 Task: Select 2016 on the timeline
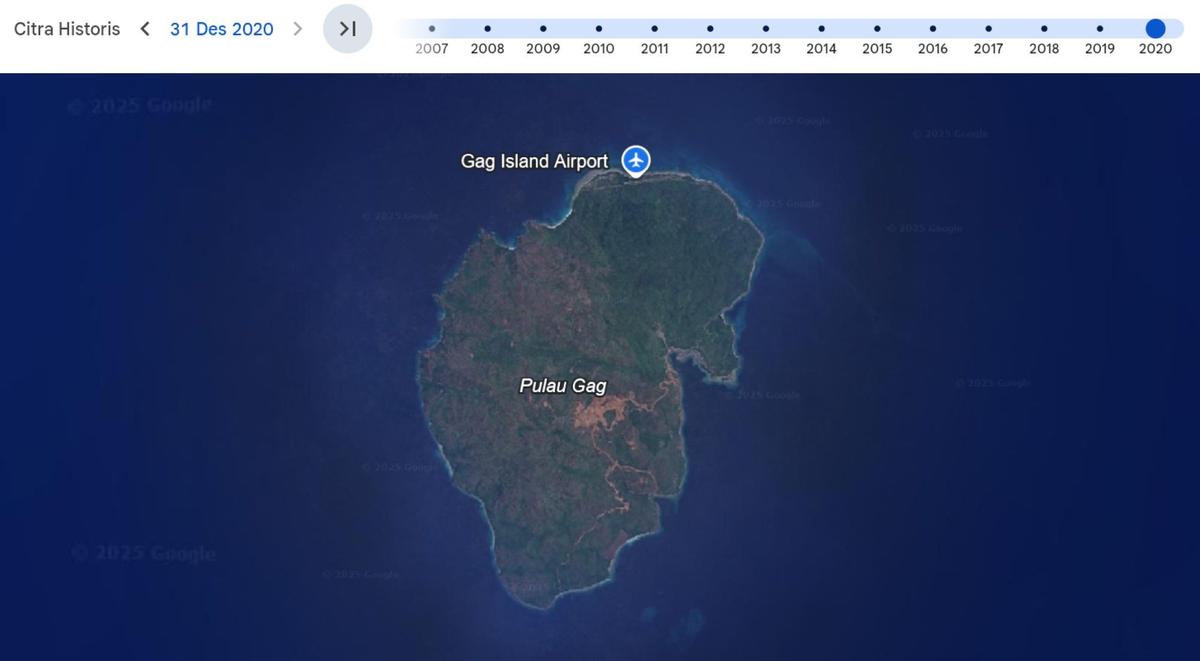pyautogui.click(x=933, y=29)
